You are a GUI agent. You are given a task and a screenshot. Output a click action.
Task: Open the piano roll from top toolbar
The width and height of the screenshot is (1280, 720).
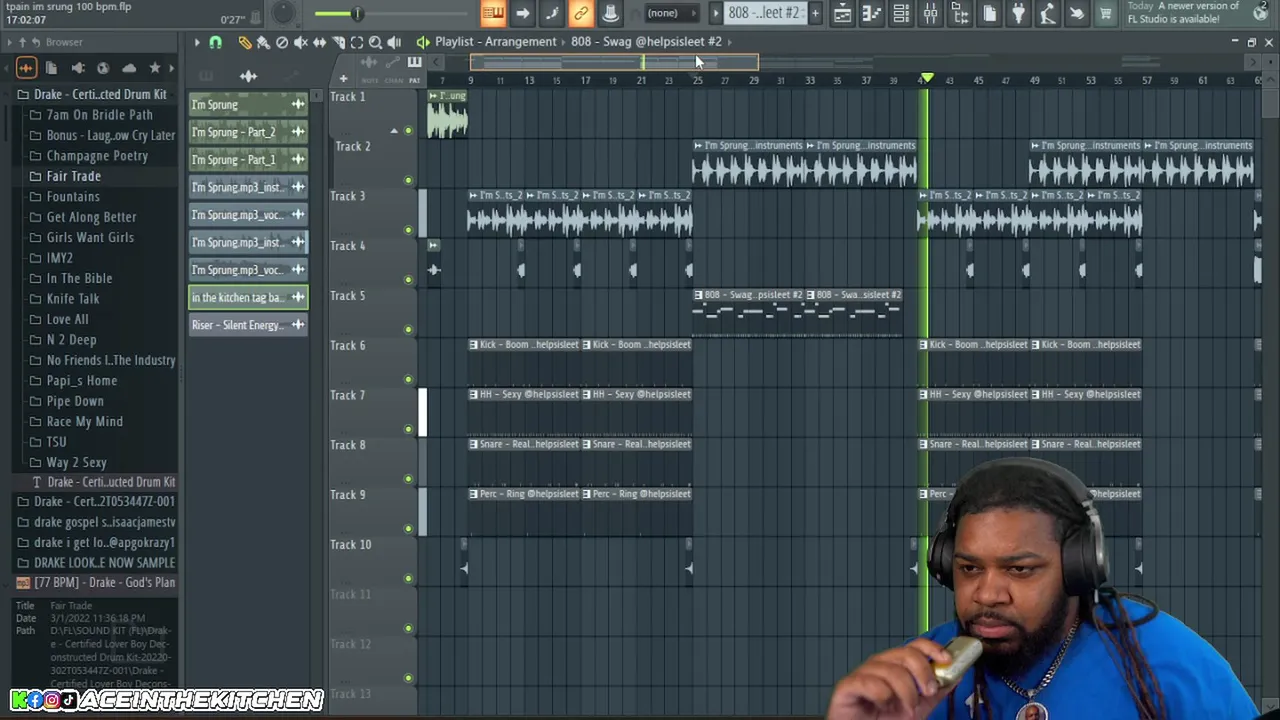[x=871, y=13]
